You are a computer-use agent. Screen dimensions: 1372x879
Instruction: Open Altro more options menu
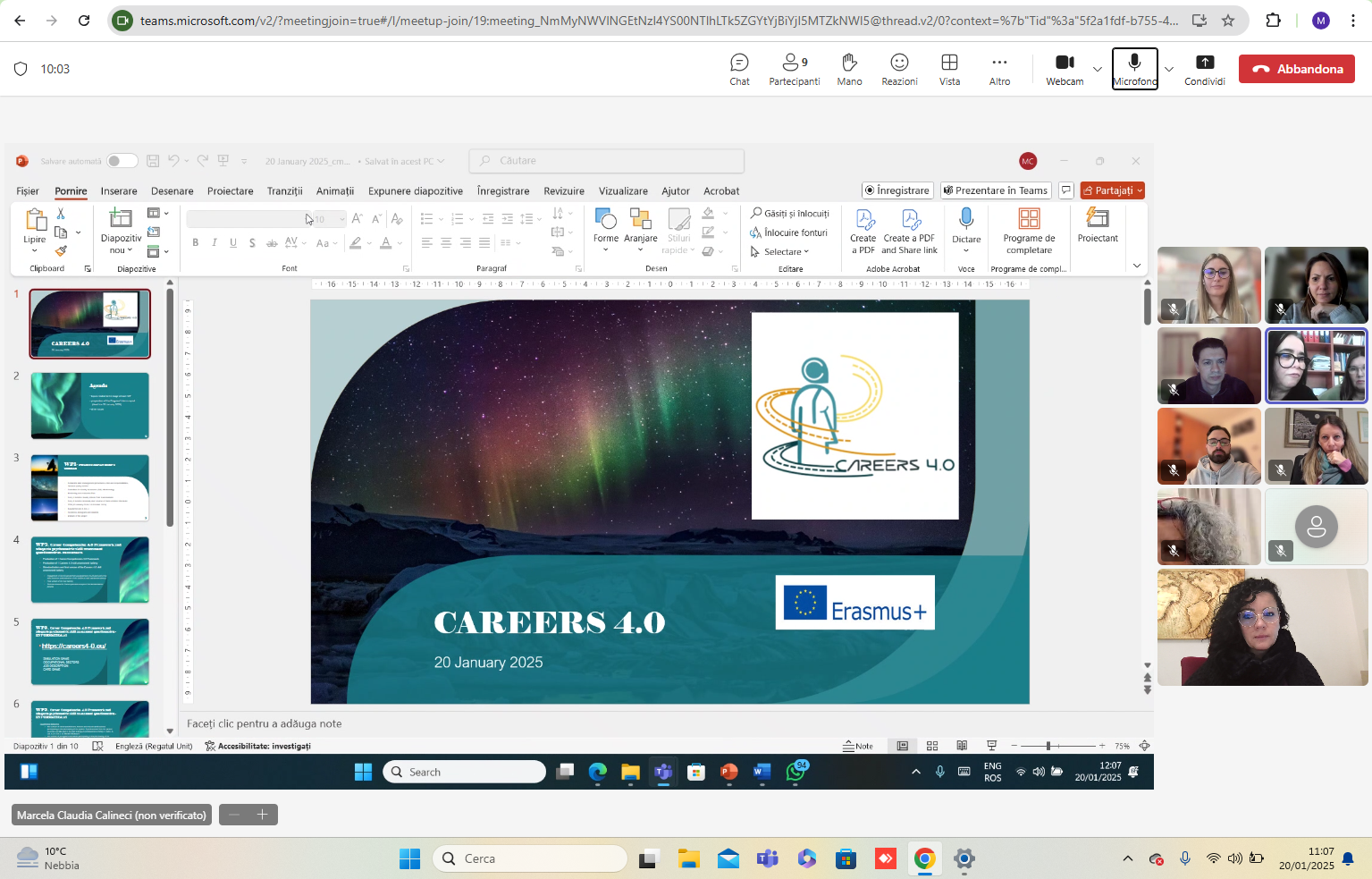999,69
